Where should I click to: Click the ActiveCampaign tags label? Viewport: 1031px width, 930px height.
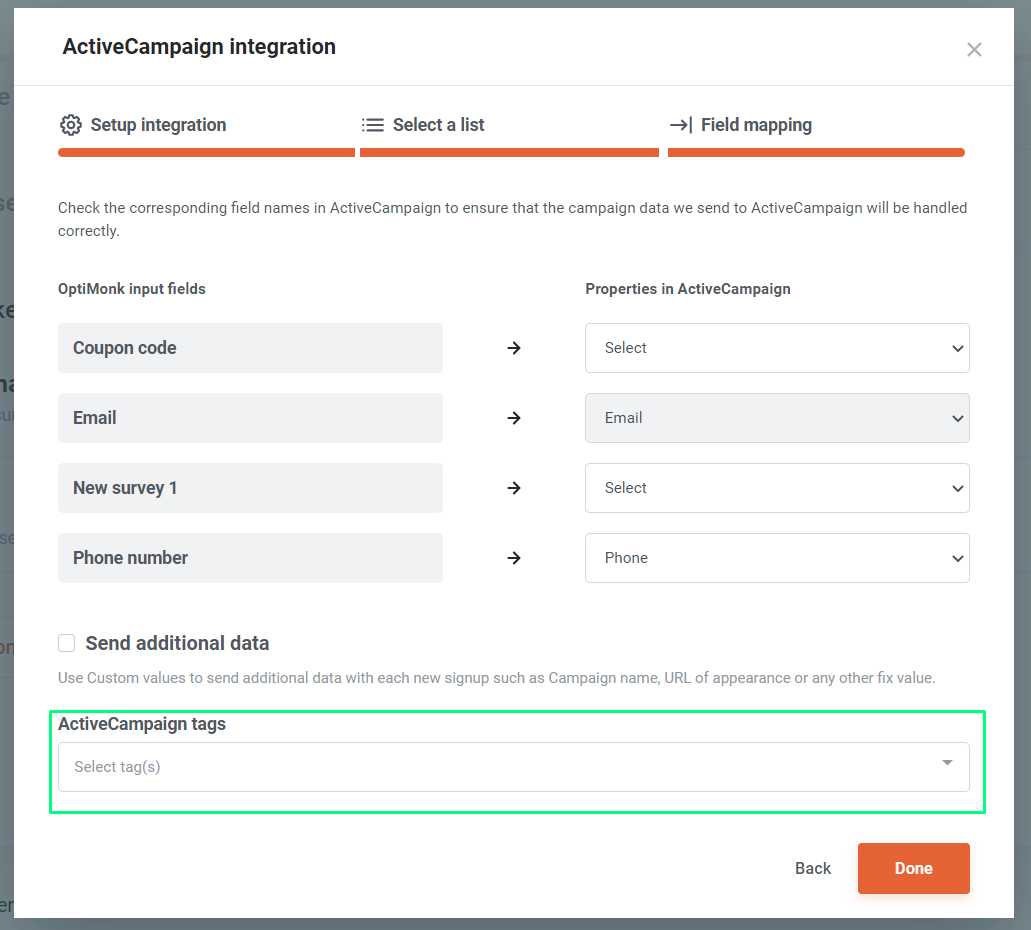[x=141, y=724]
